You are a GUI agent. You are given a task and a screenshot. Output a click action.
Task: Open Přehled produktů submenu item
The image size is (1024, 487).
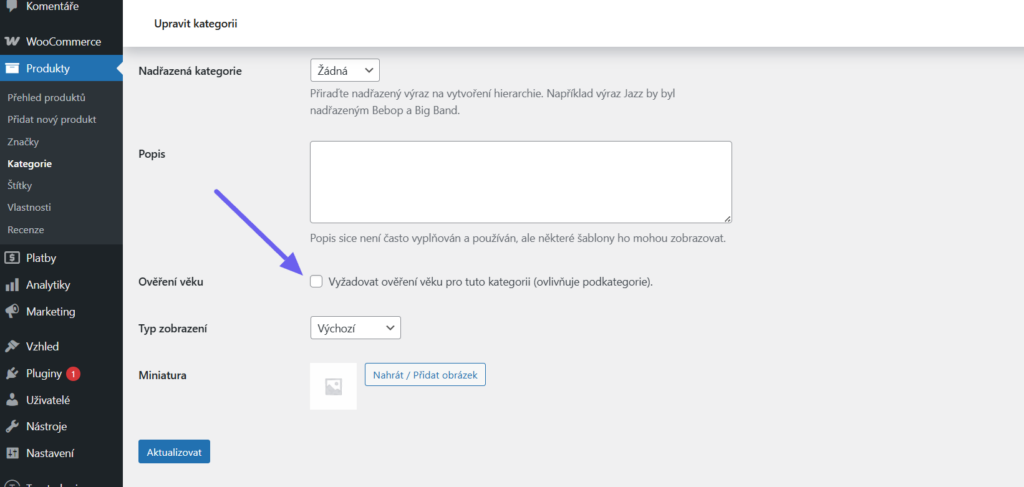(x=46, y=98)
